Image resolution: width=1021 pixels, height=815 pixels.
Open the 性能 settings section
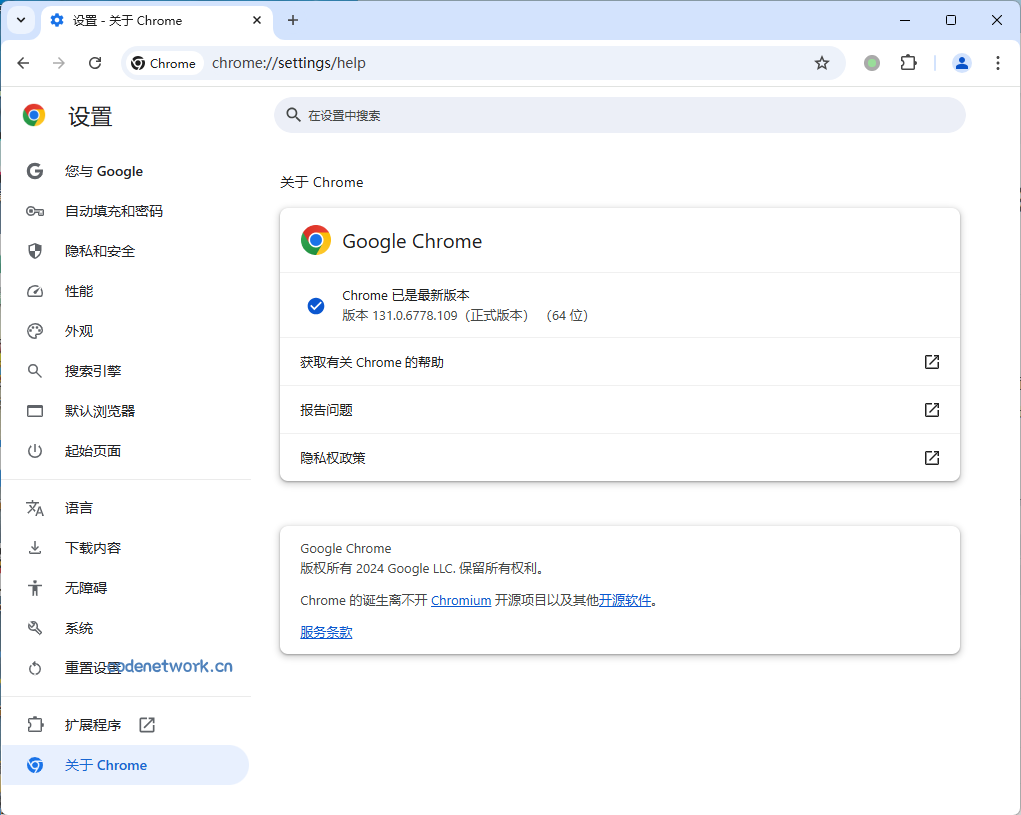click(80, 291)
